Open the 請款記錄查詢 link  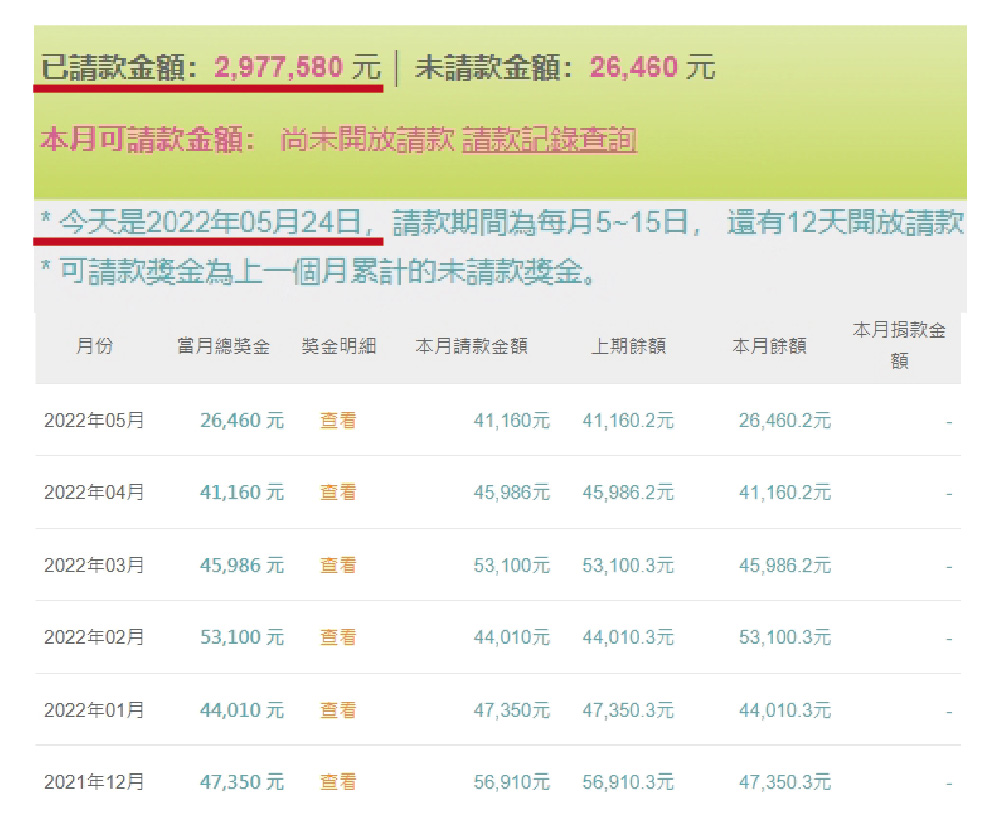coord(549,140)
